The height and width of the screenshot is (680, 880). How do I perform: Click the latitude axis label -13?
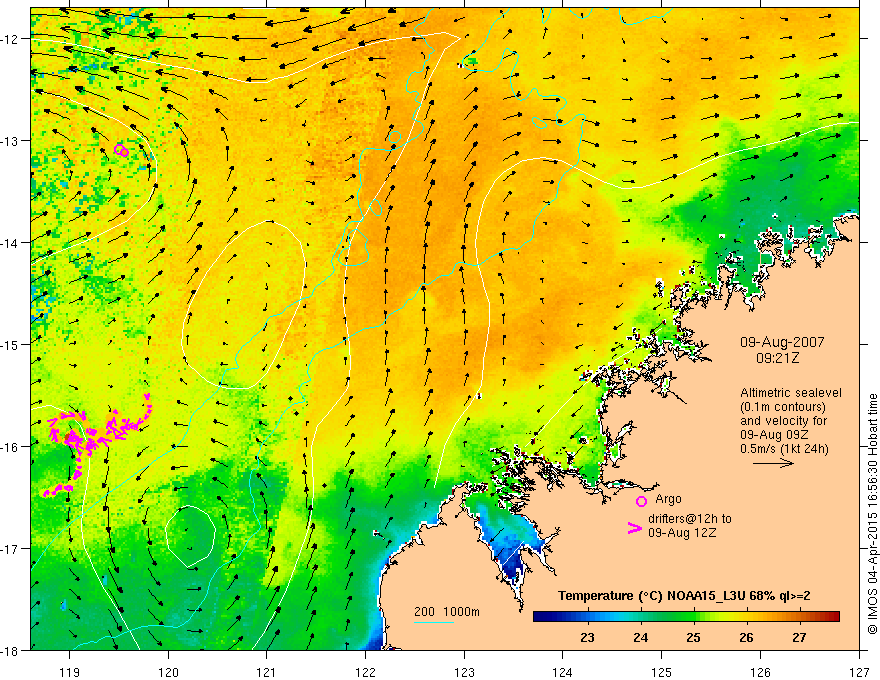pos(10,141)
